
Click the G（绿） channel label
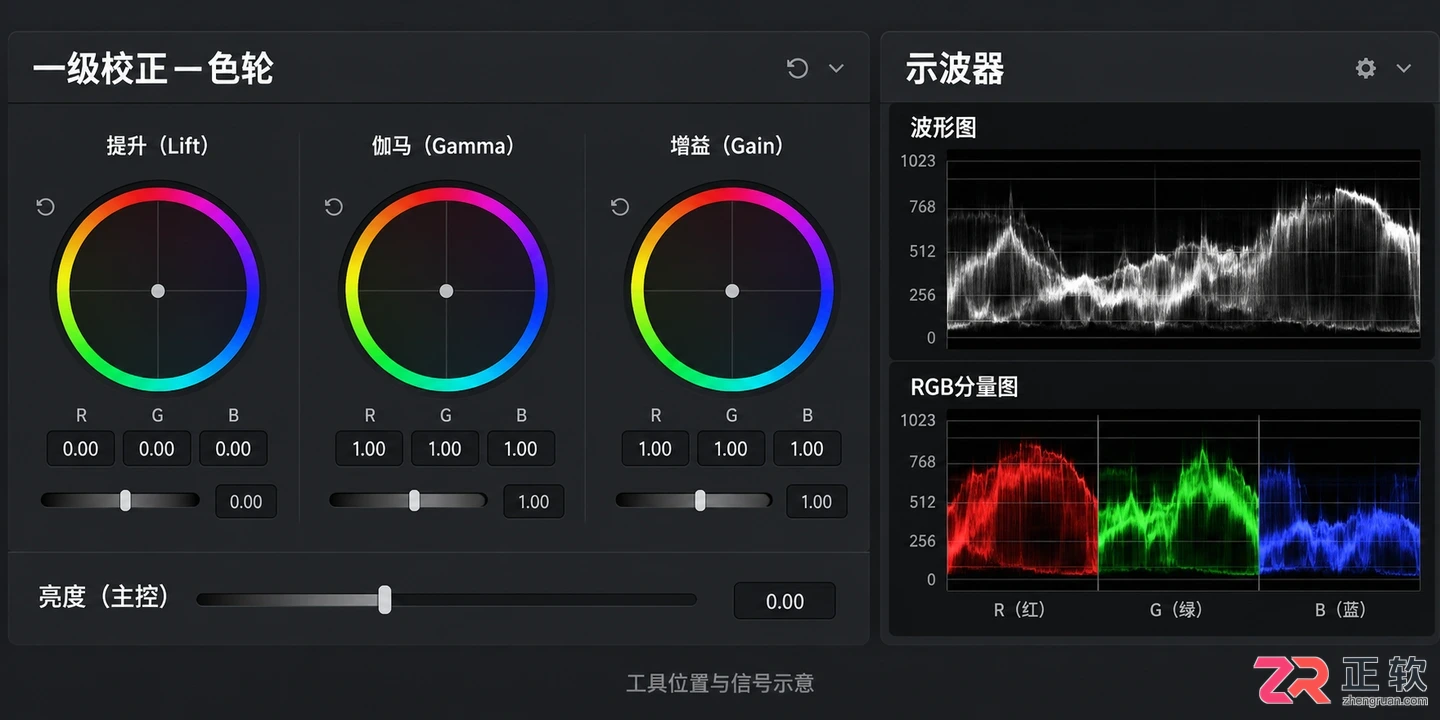(1176, 609)
